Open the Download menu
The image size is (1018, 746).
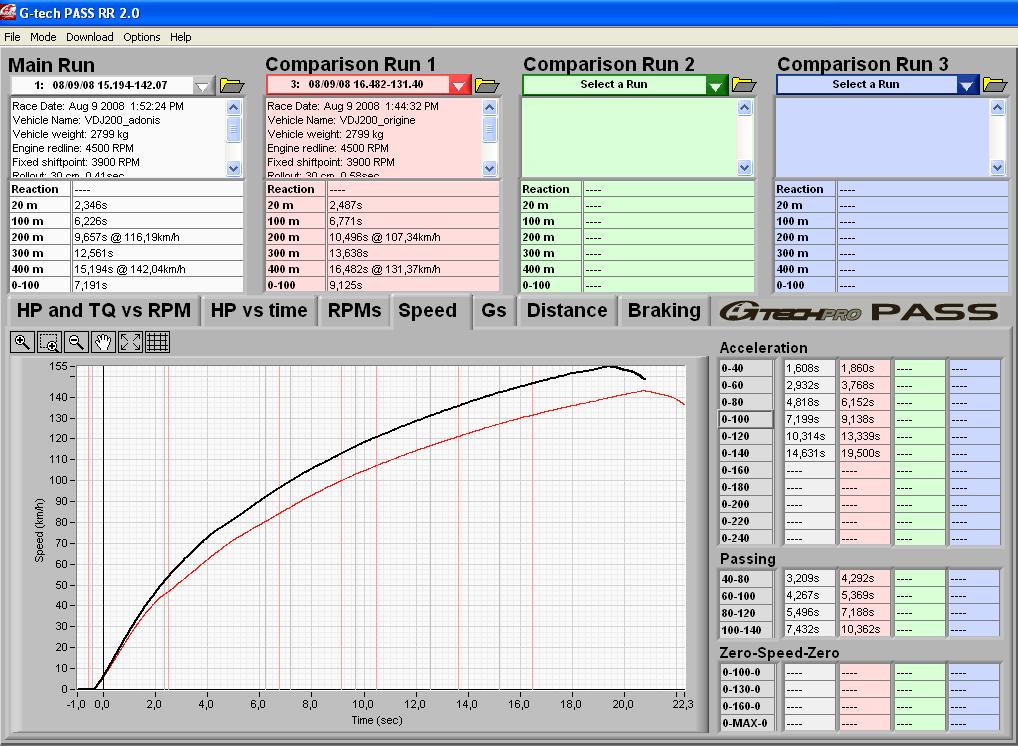(x=90, y=37)
